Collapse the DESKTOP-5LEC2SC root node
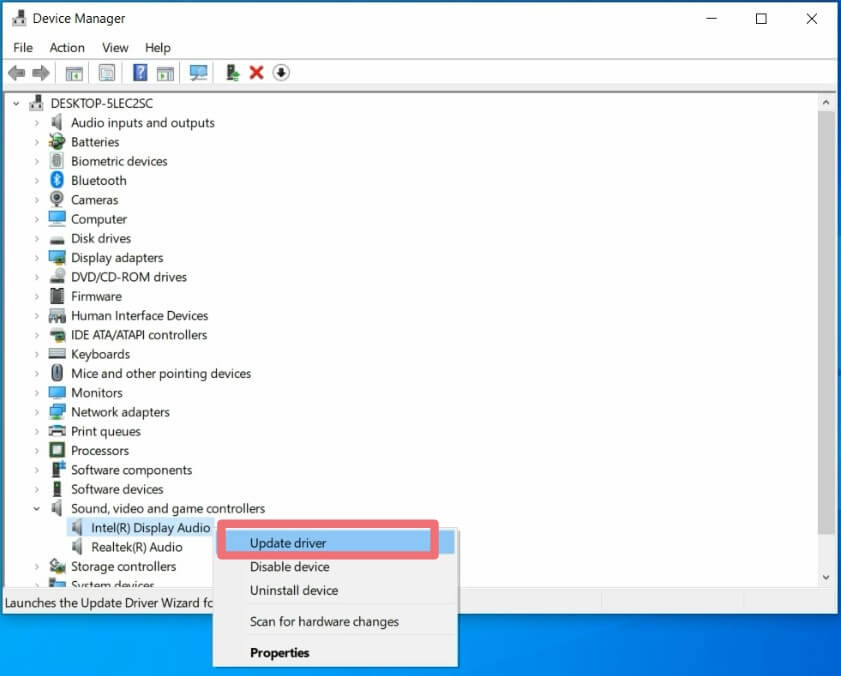This screenshot has height=676, width=841. click(16, 103)
